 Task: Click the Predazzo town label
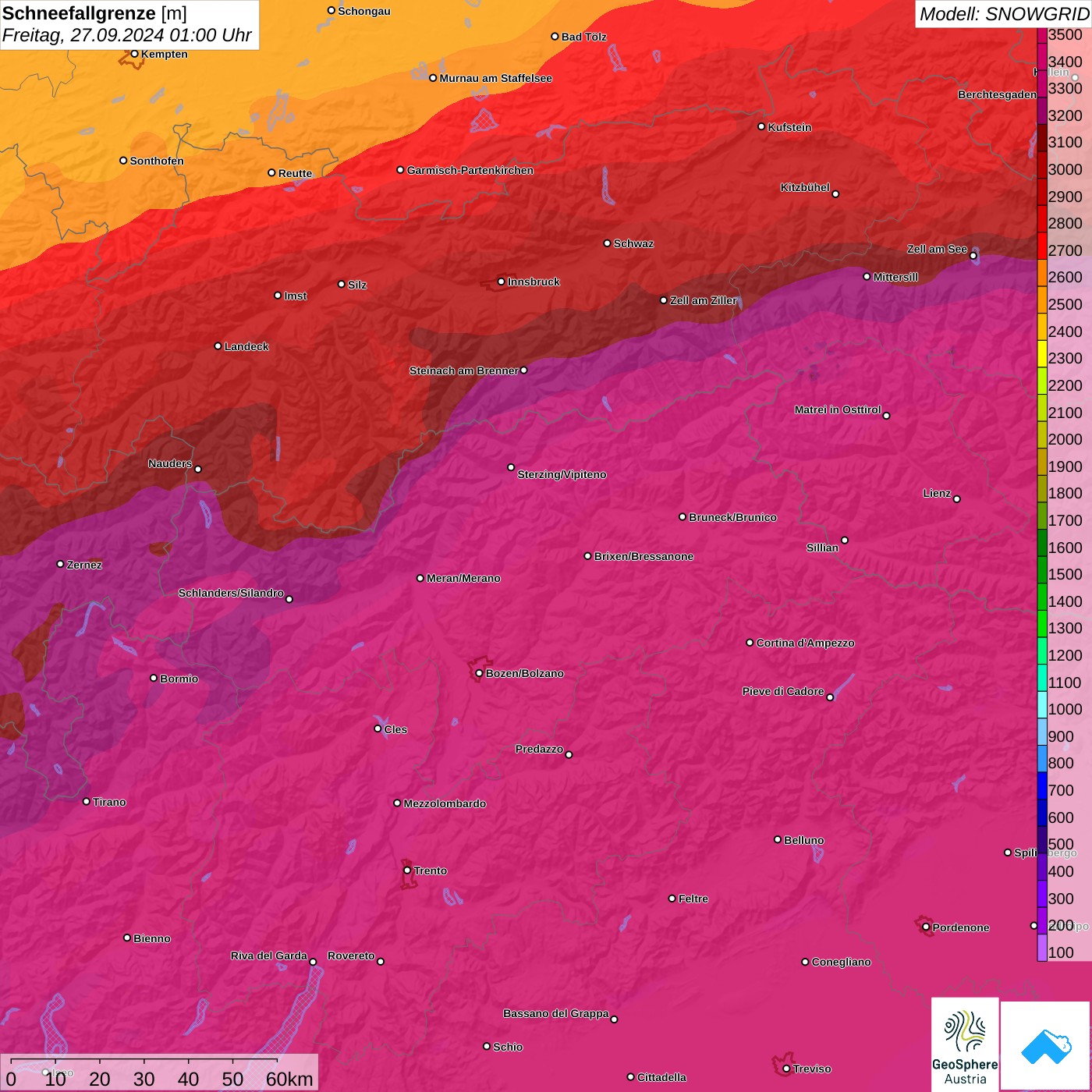tap(539, 749)
